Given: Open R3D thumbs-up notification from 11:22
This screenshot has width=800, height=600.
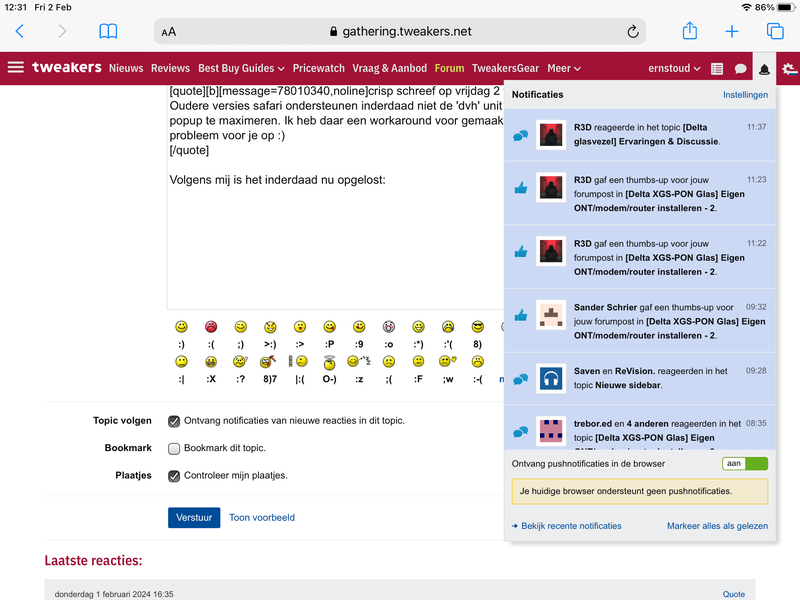Looking at the screenshot, I should coord(640,257).
